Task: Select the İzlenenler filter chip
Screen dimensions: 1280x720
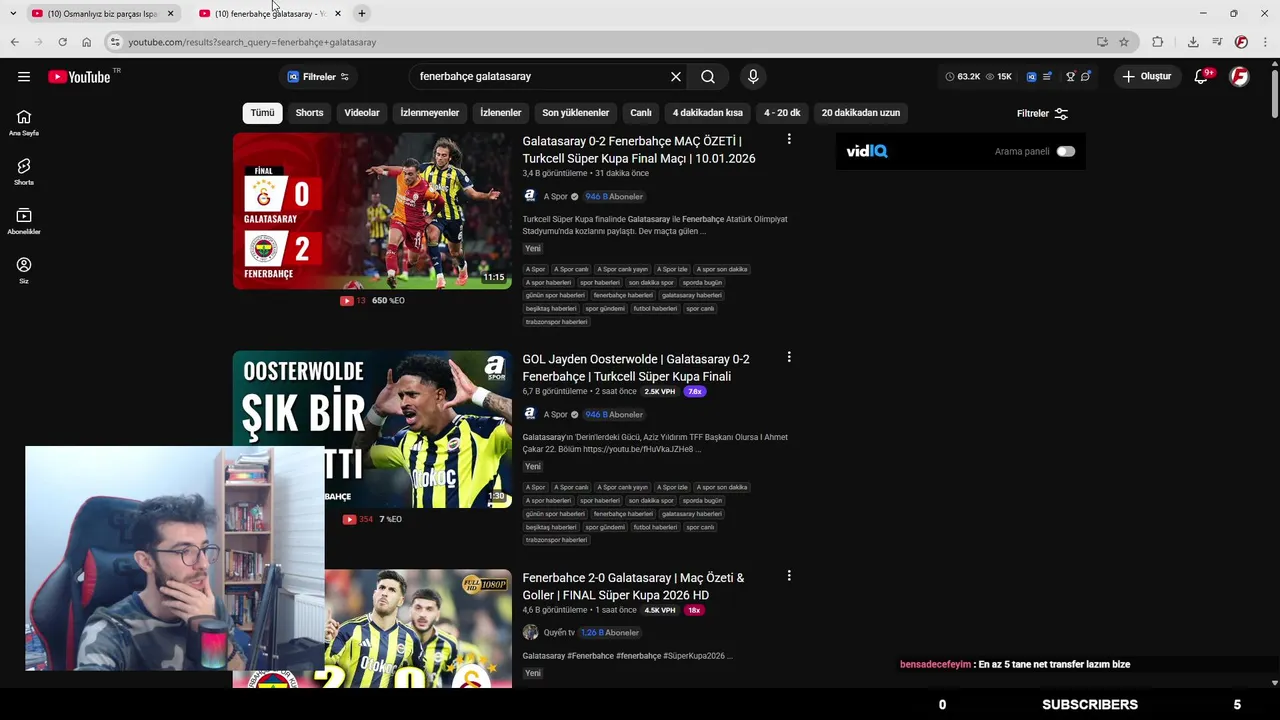Action: pos(501,113)
